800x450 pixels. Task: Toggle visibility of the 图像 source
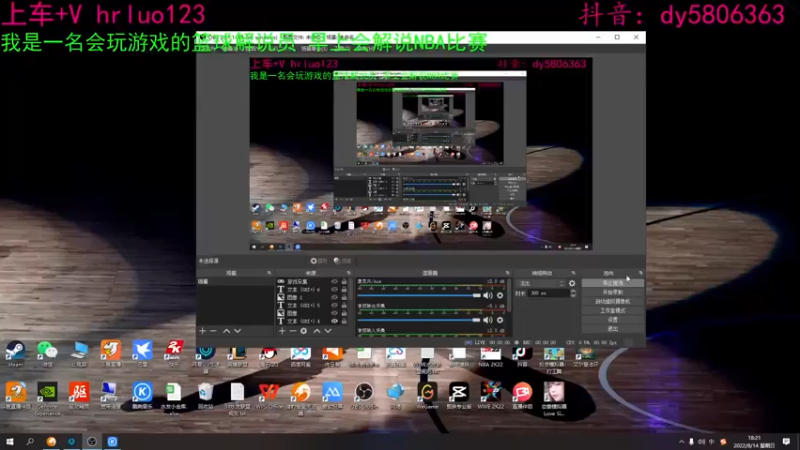335,313
